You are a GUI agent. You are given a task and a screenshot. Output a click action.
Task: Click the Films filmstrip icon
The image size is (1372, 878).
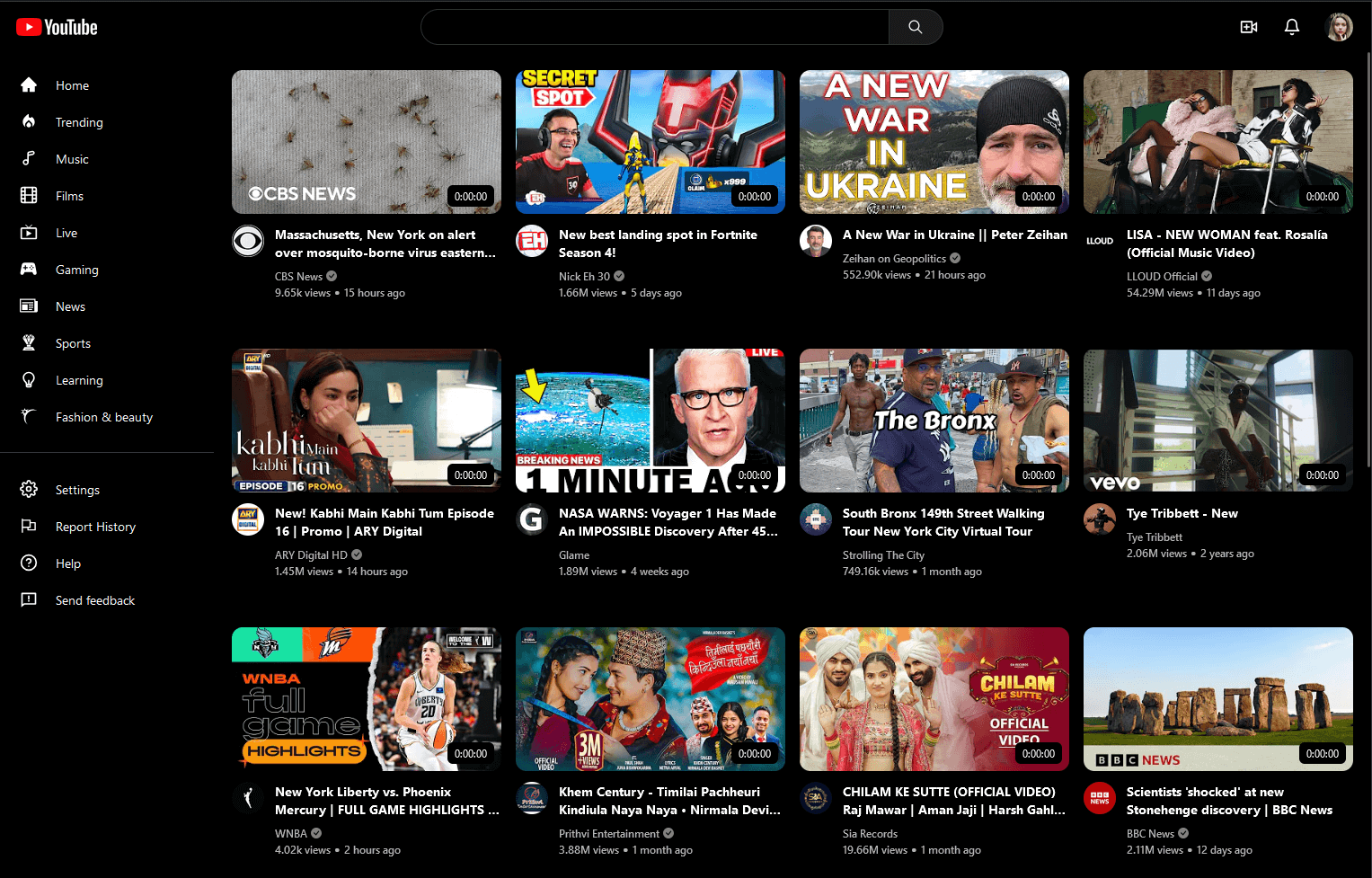click(x=29, y=196)
